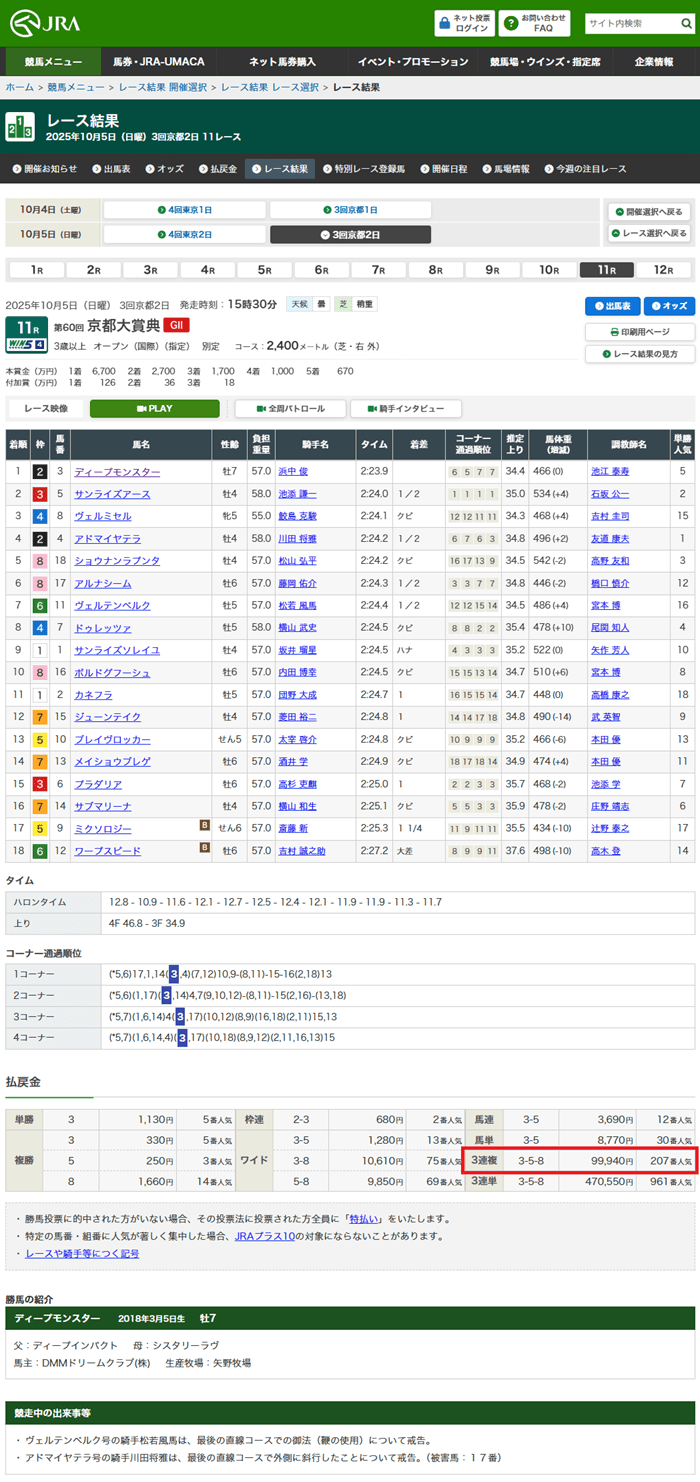
Task: Open the 印刷用ページ print view
Action: (x=640, y=332)
